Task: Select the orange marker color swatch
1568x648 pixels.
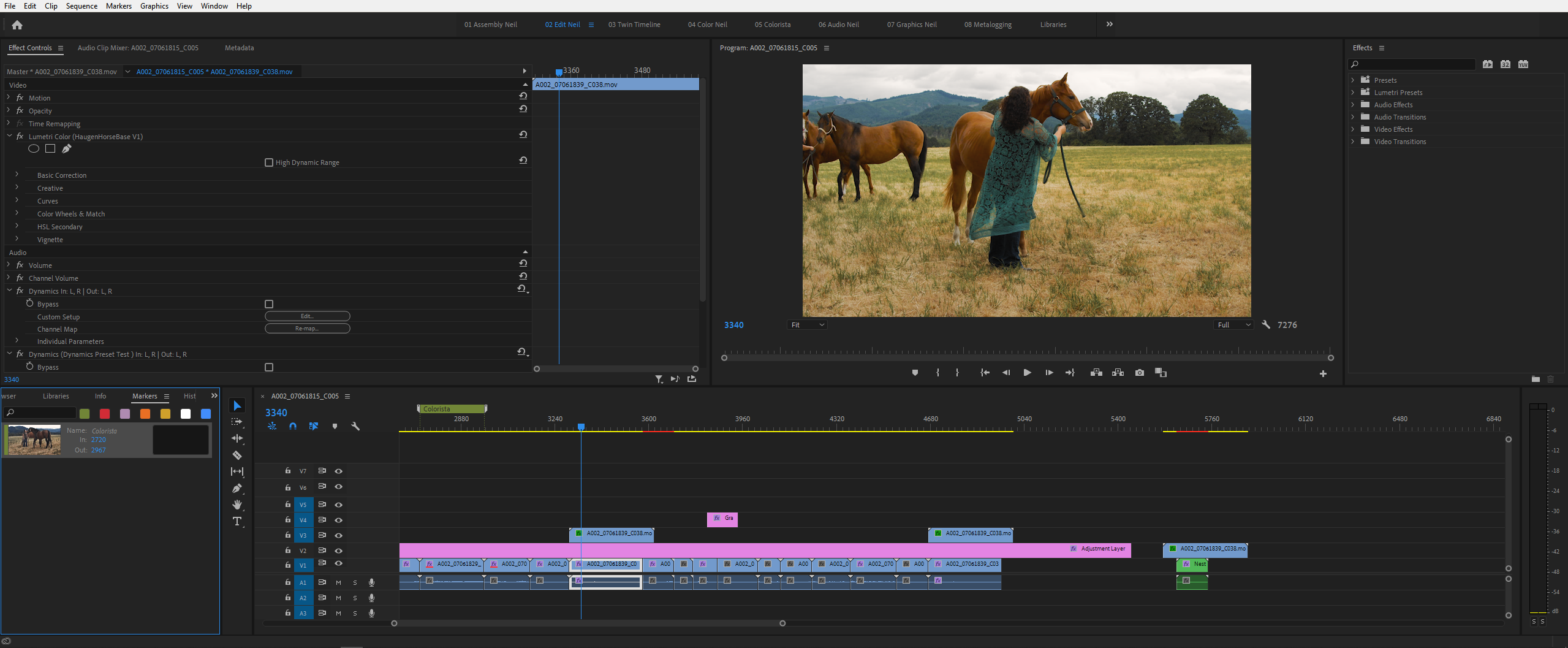Action: pyautogui.click(x=145, y=414)
